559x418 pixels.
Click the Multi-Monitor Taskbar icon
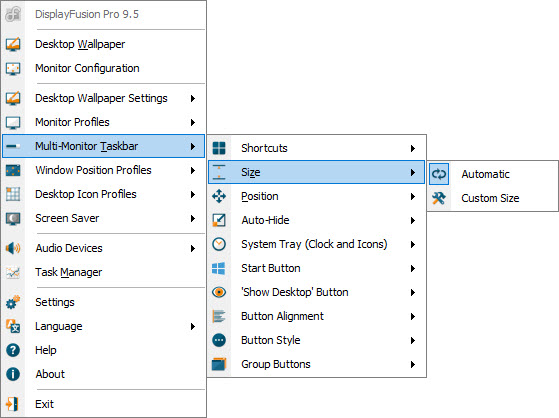click(13, 146)
